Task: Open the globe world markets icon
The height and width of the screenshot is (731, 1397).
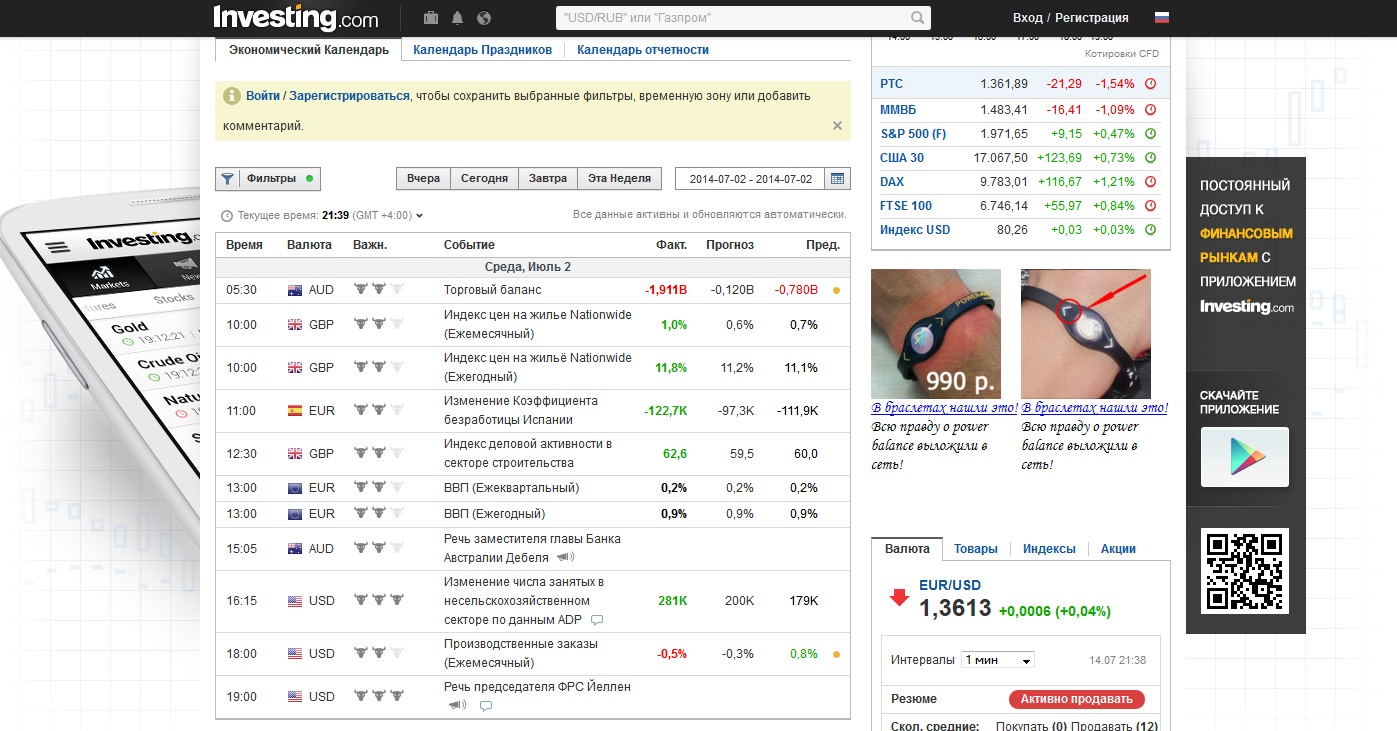Action: [x=485, y=18]
